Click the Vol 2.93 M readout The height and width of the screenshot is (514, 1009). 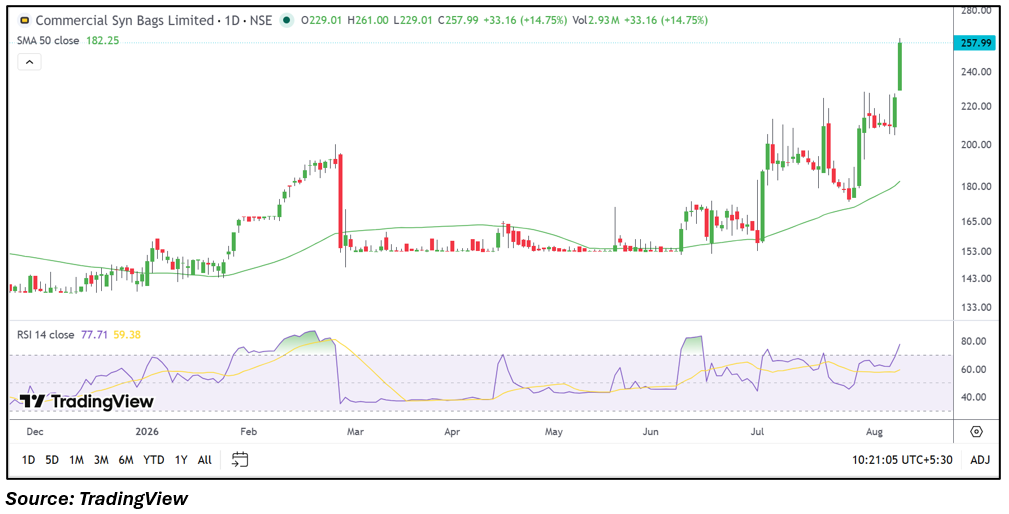596,21
